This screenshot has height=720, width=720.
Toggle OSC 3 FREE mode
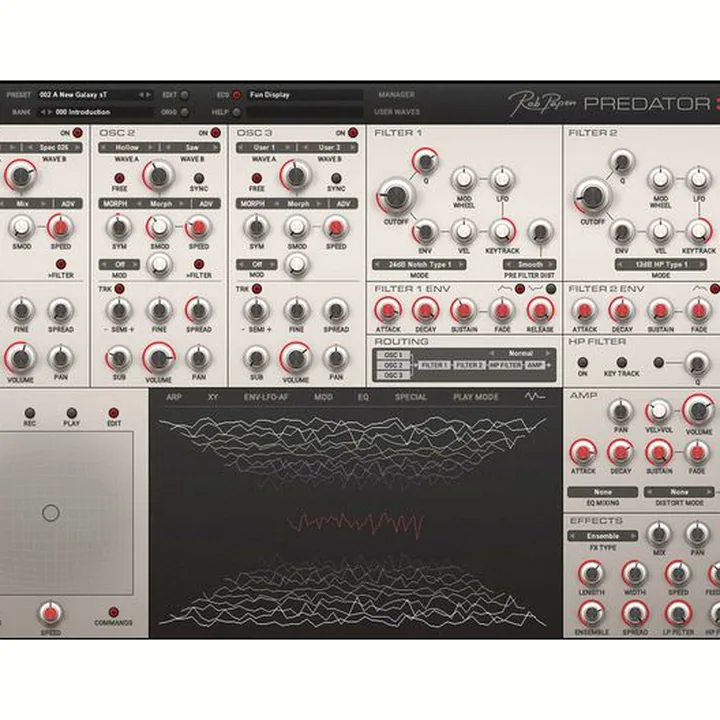(x=256, y=178)
